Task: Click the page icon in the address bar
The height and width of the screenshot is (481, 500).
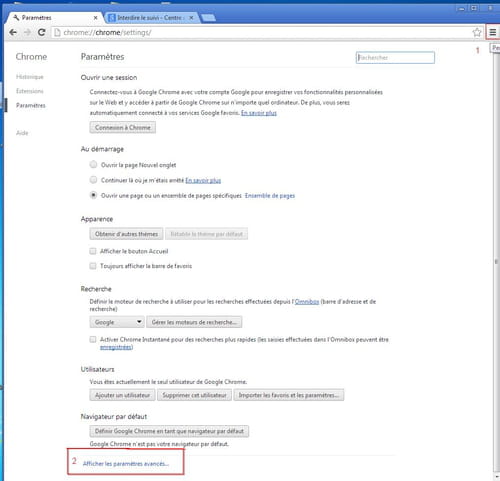Action: (x=57, y=32)
